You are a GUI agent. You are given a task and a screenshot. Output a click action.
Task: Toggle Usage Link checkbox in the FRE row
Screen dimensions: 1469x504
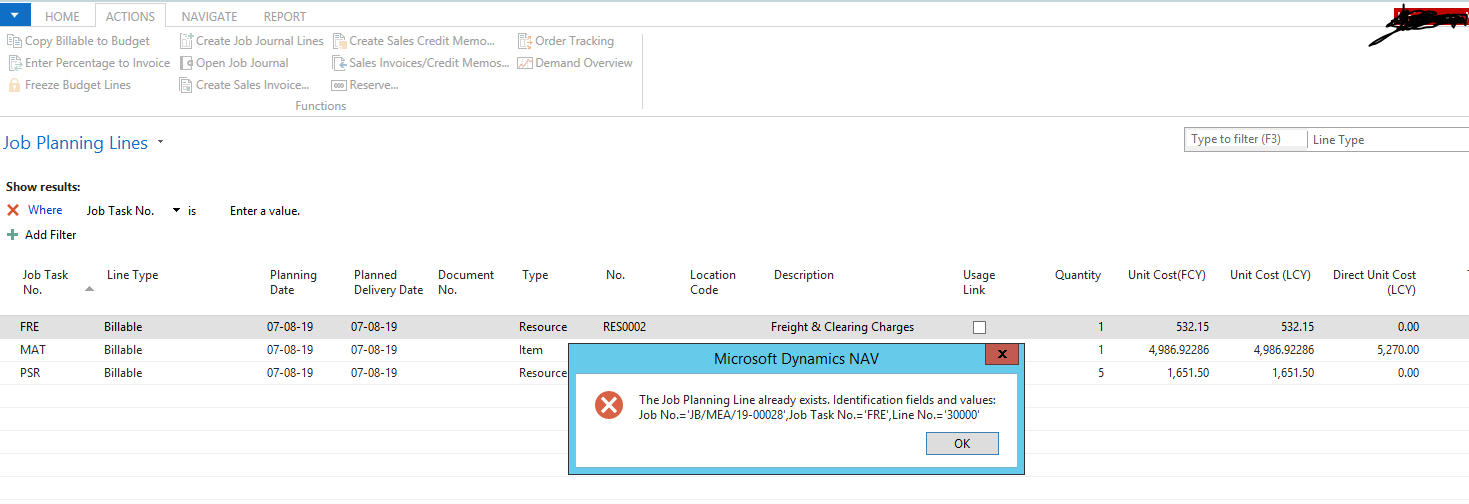coord(979,327)
